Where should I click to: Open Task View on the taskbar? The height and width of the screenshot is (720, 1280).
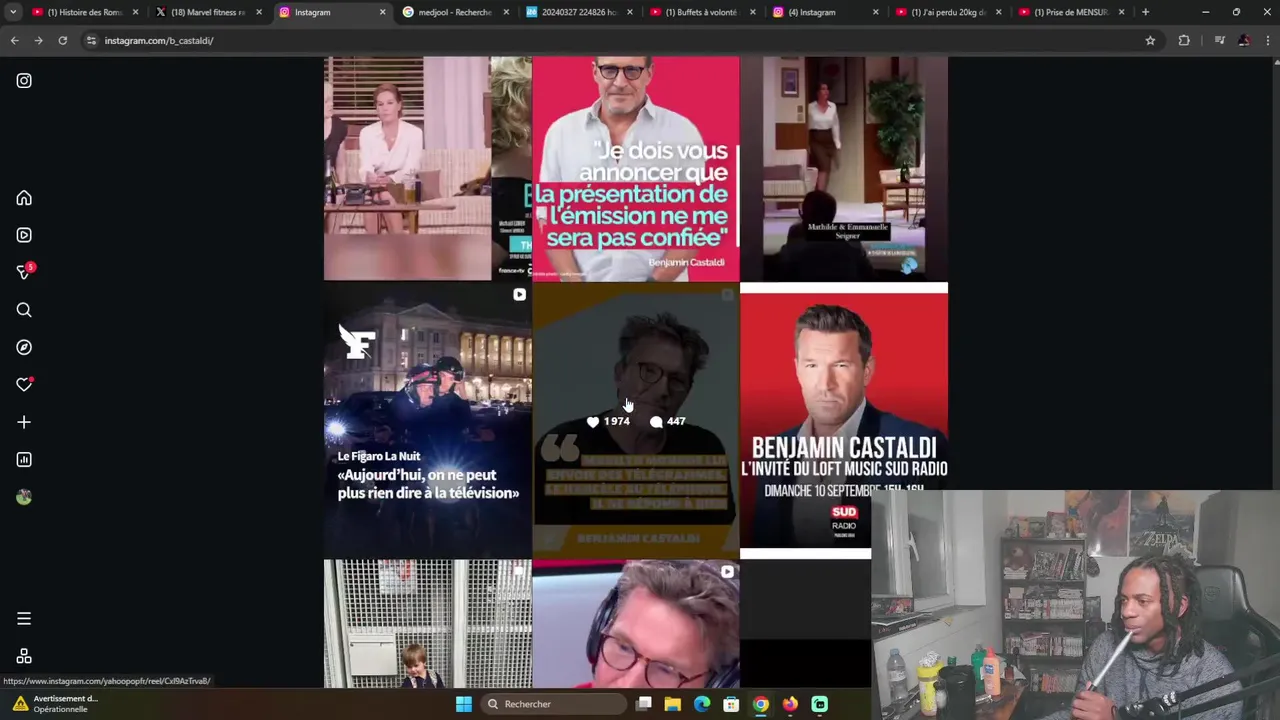pyautogui.click(x=644, y=704)
